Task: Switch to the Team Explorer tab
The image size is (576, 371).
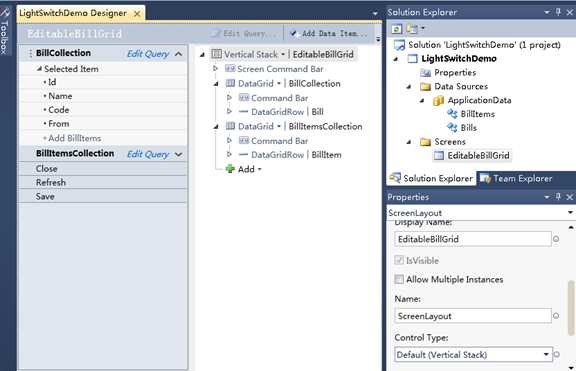Action: pos(516,178)
